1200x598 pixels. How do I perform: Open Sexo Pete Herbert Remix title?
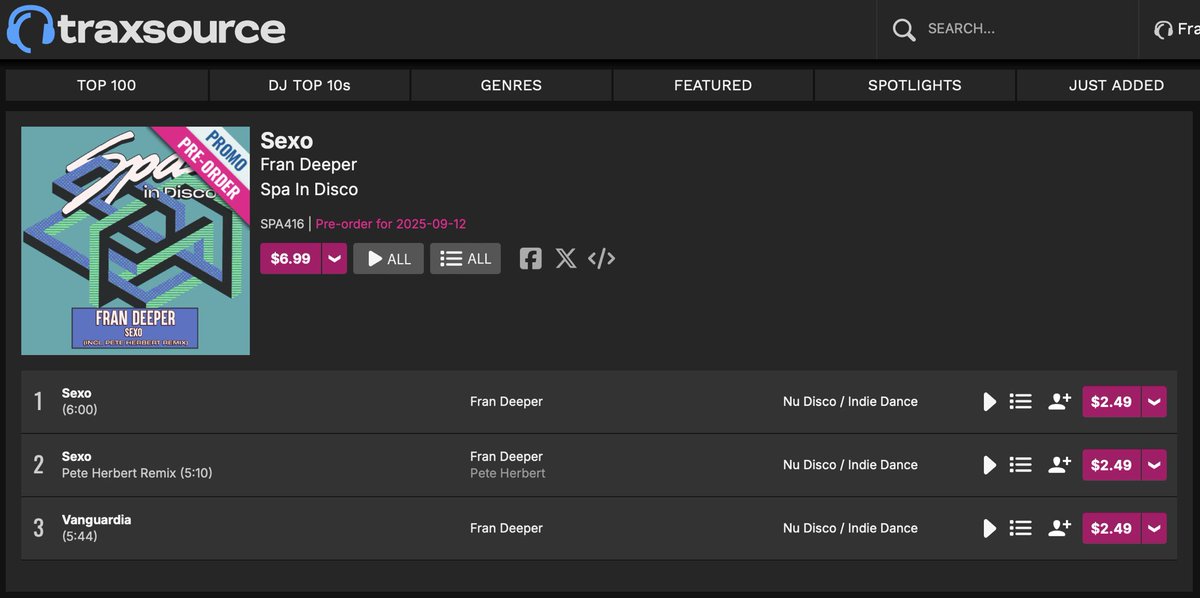click(76, 456)
